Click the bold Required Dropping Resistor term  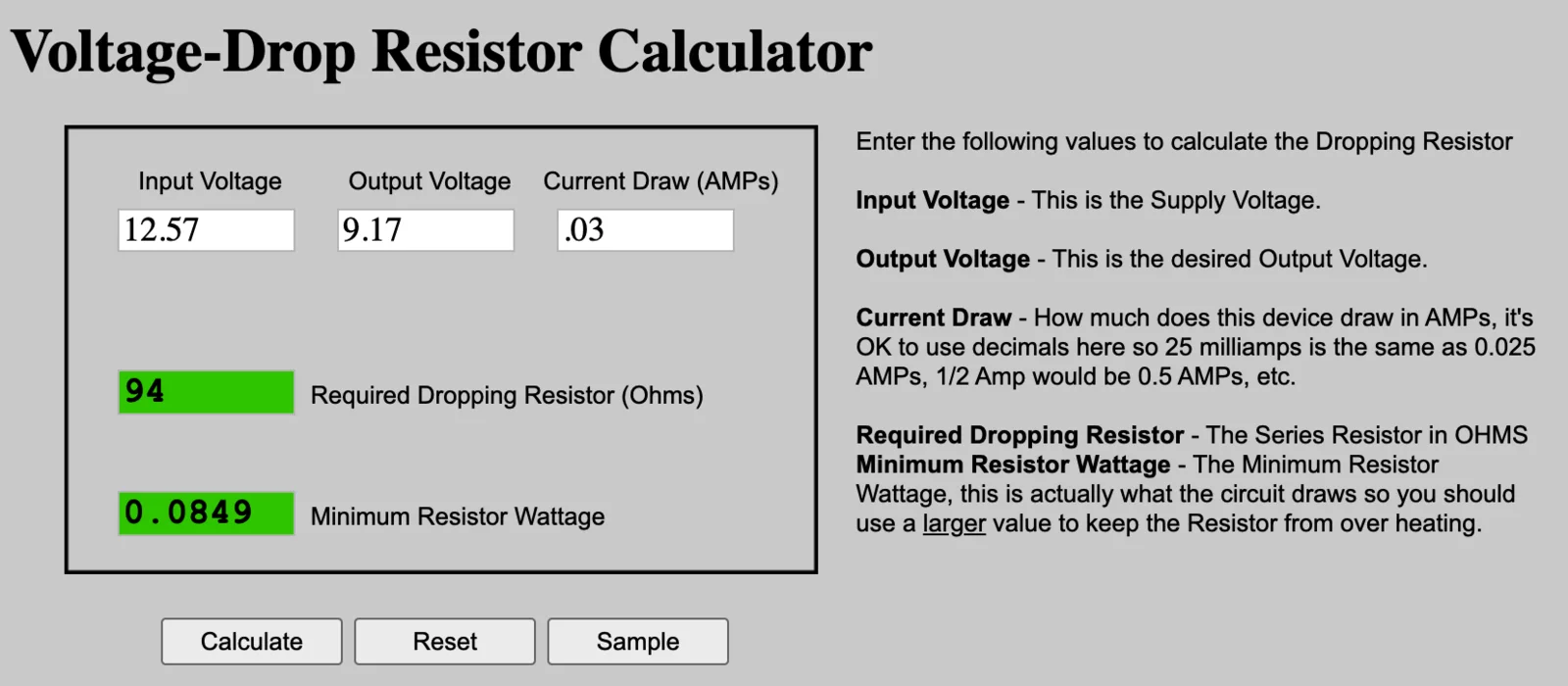click(1020, 435)
